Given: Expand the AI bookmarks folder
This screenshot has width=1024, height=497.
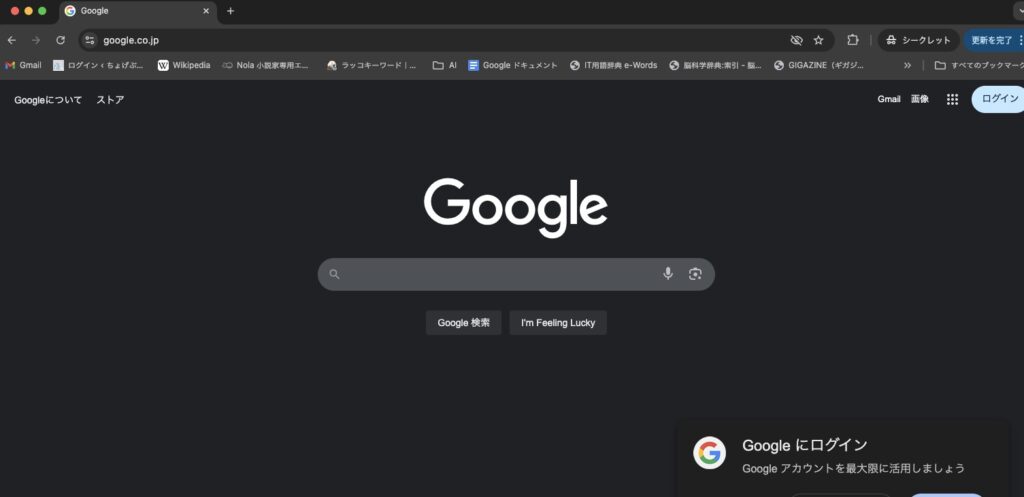Looking at the screenshot, I should 445,65.
